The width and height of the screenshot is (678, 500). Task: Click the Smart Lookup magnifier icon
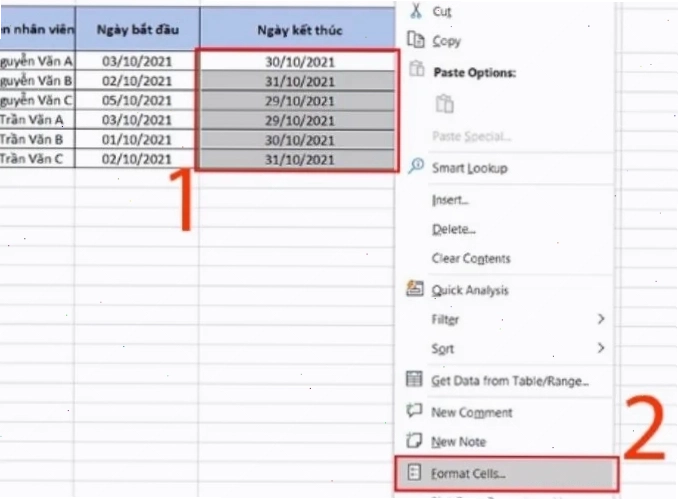[416, 166]
